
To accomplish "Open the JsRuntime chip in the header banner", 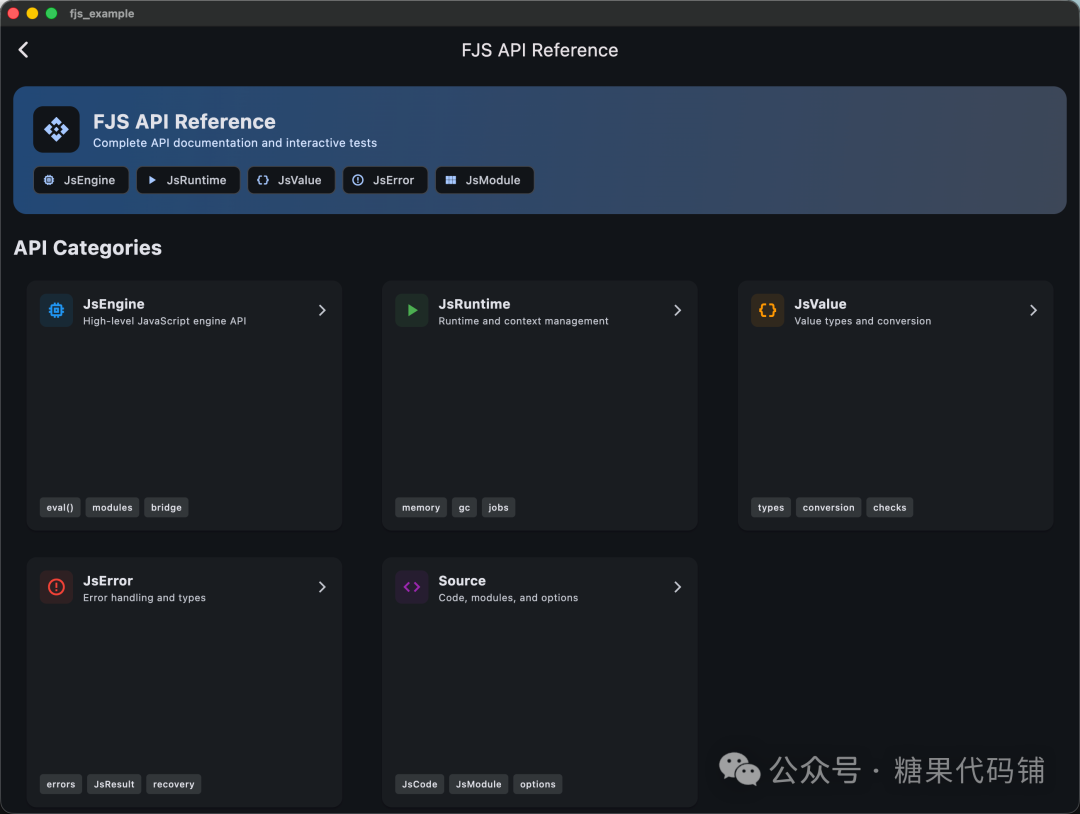I will pos(188,180).
